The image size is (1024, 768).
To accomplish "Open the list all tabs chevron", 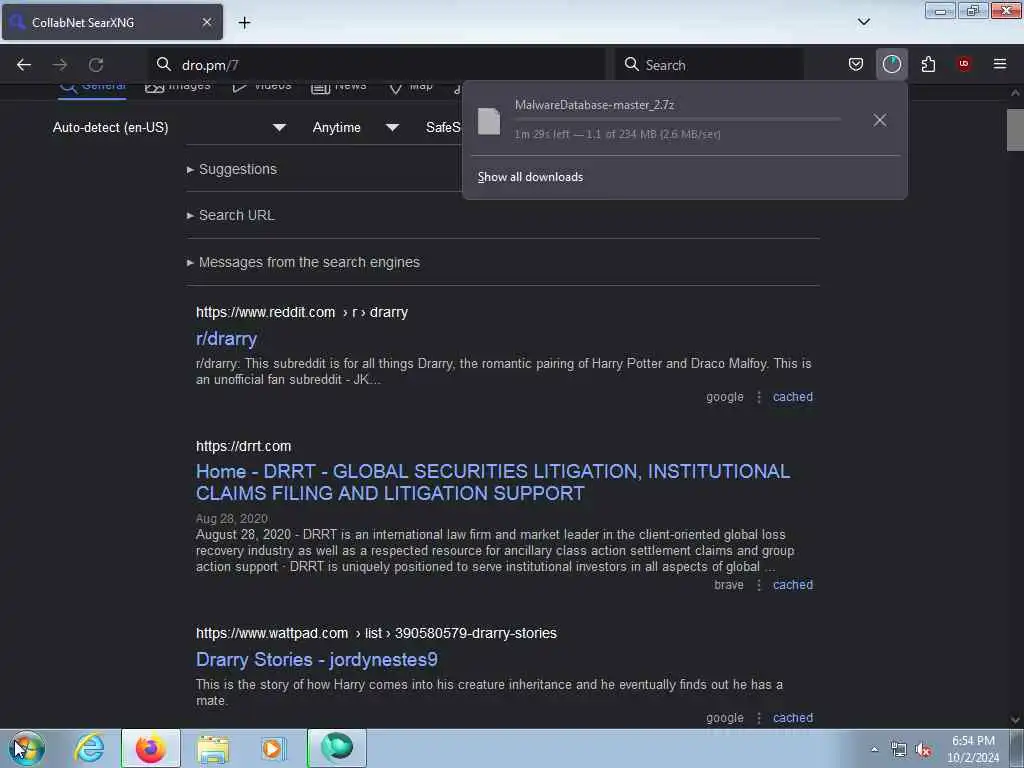I will click(863, 22).
